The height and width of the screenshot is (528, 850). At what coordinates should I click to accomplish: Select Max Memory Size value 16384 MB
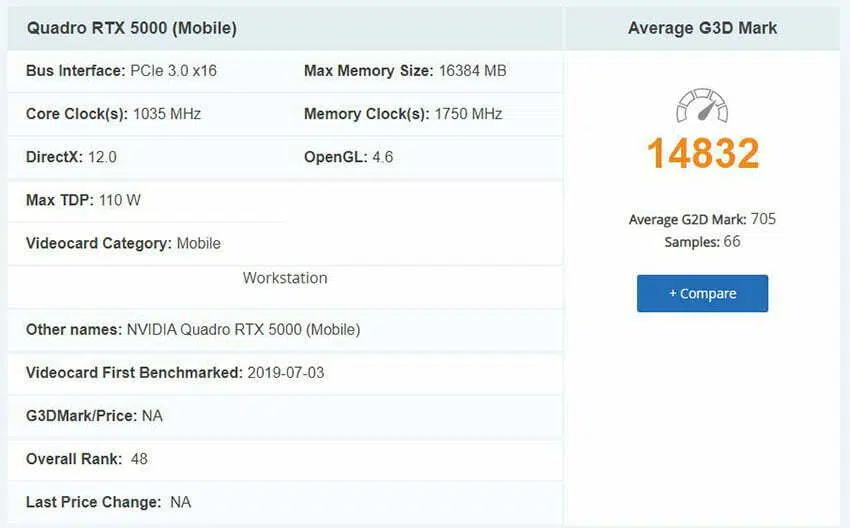pos(473,71)
